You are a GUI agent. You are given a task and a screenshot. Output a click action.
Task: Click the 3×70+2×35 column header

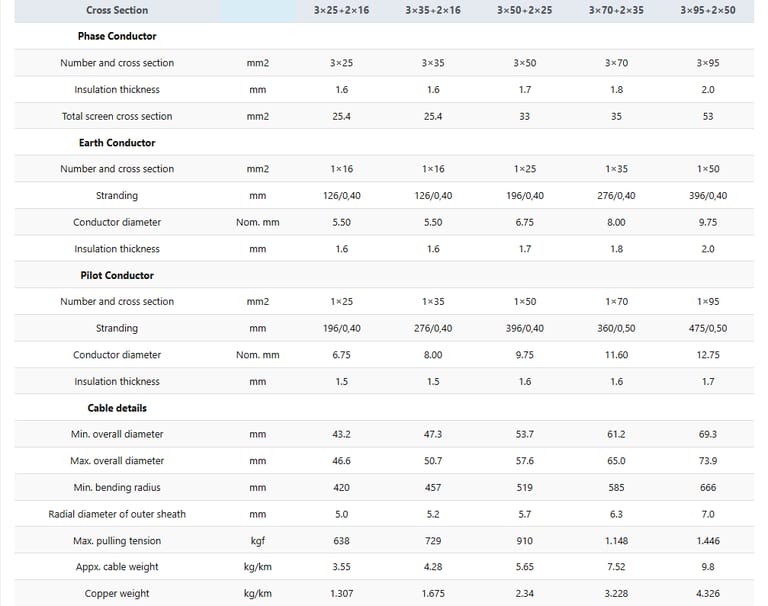coord(616,10)
